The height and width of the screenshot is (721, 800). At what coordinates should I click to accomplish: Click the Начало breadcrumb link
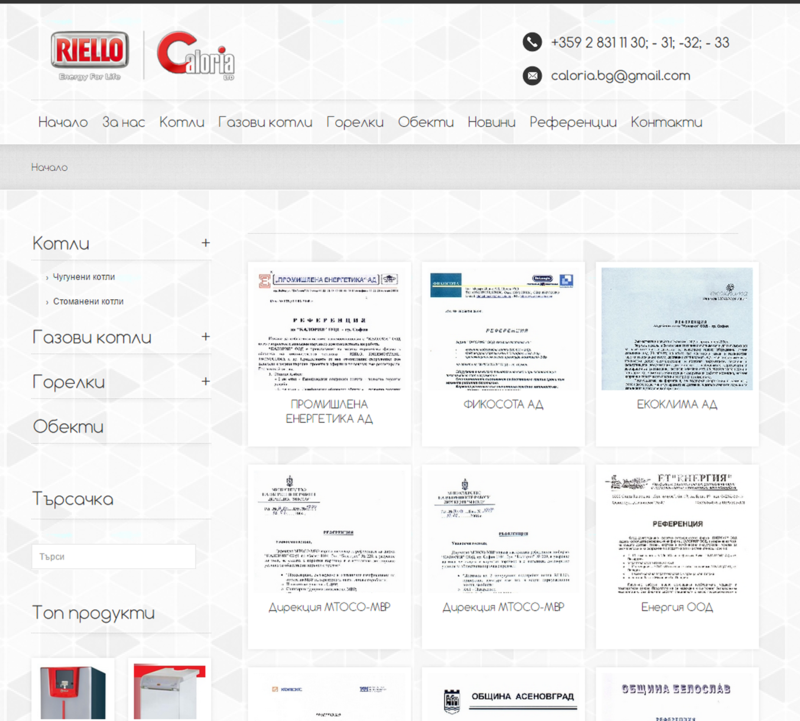(49, 167)
